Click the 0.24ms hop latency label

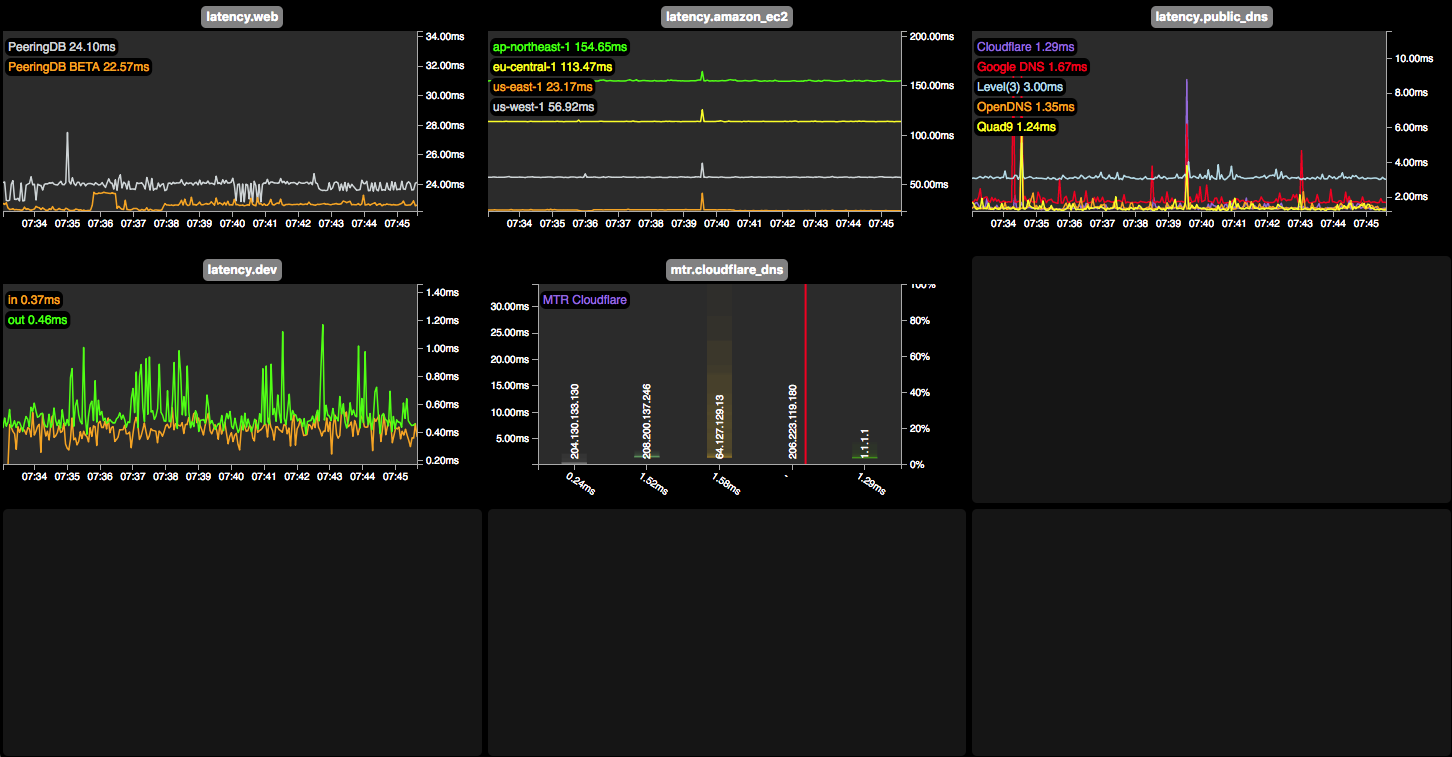click(x=581, y=482)
